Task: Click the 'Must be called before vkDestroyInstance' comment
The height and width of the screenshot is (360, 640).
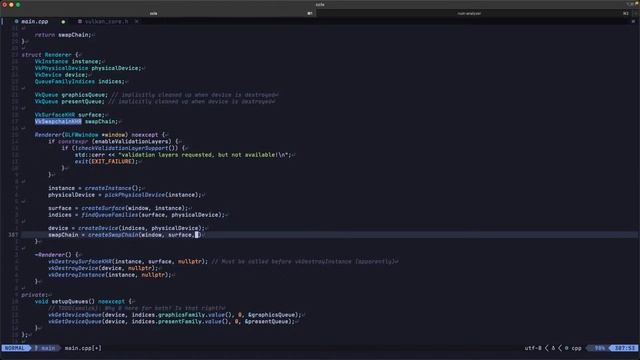Action: point(304,261)
